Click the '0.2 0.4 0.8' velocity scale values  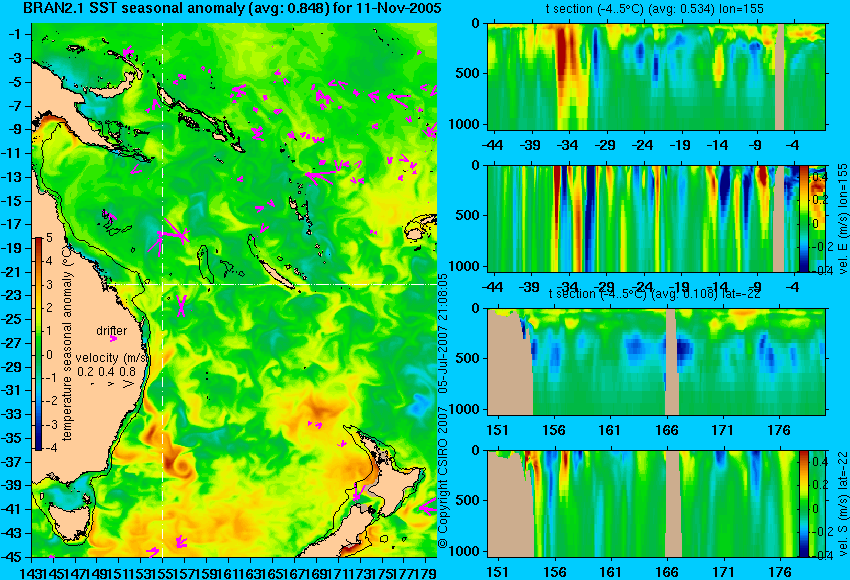pyautogui.click(x=106, y=372)
